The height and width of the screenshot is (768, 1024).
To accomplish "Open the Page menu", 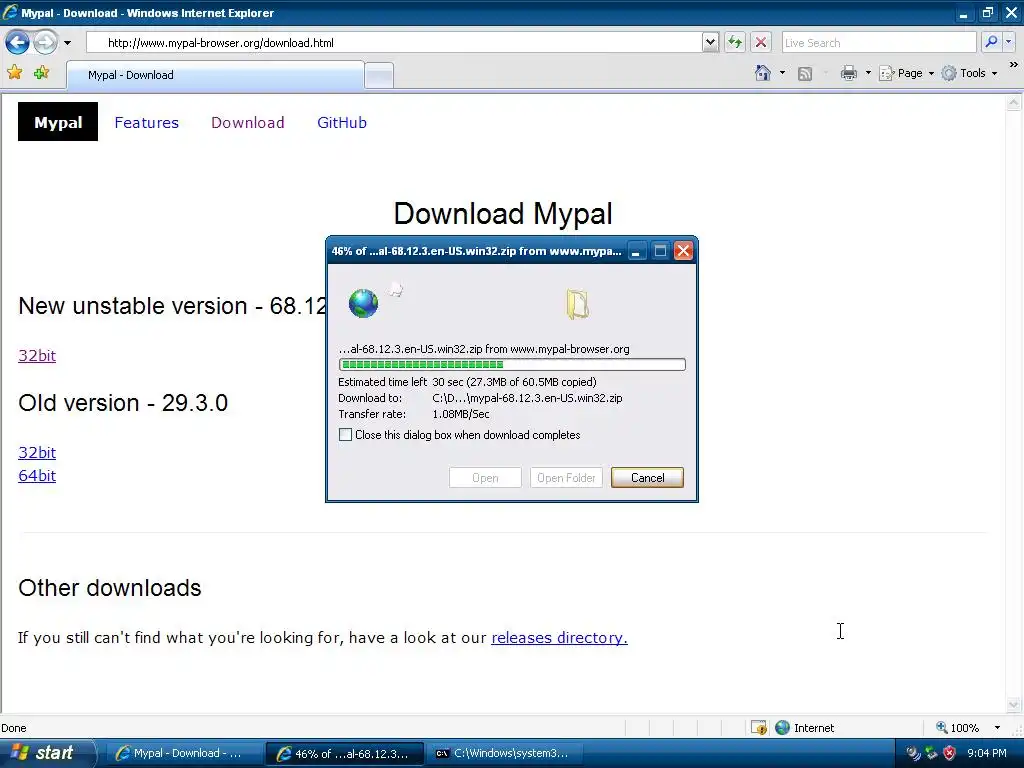I will [x=906, y=73].
